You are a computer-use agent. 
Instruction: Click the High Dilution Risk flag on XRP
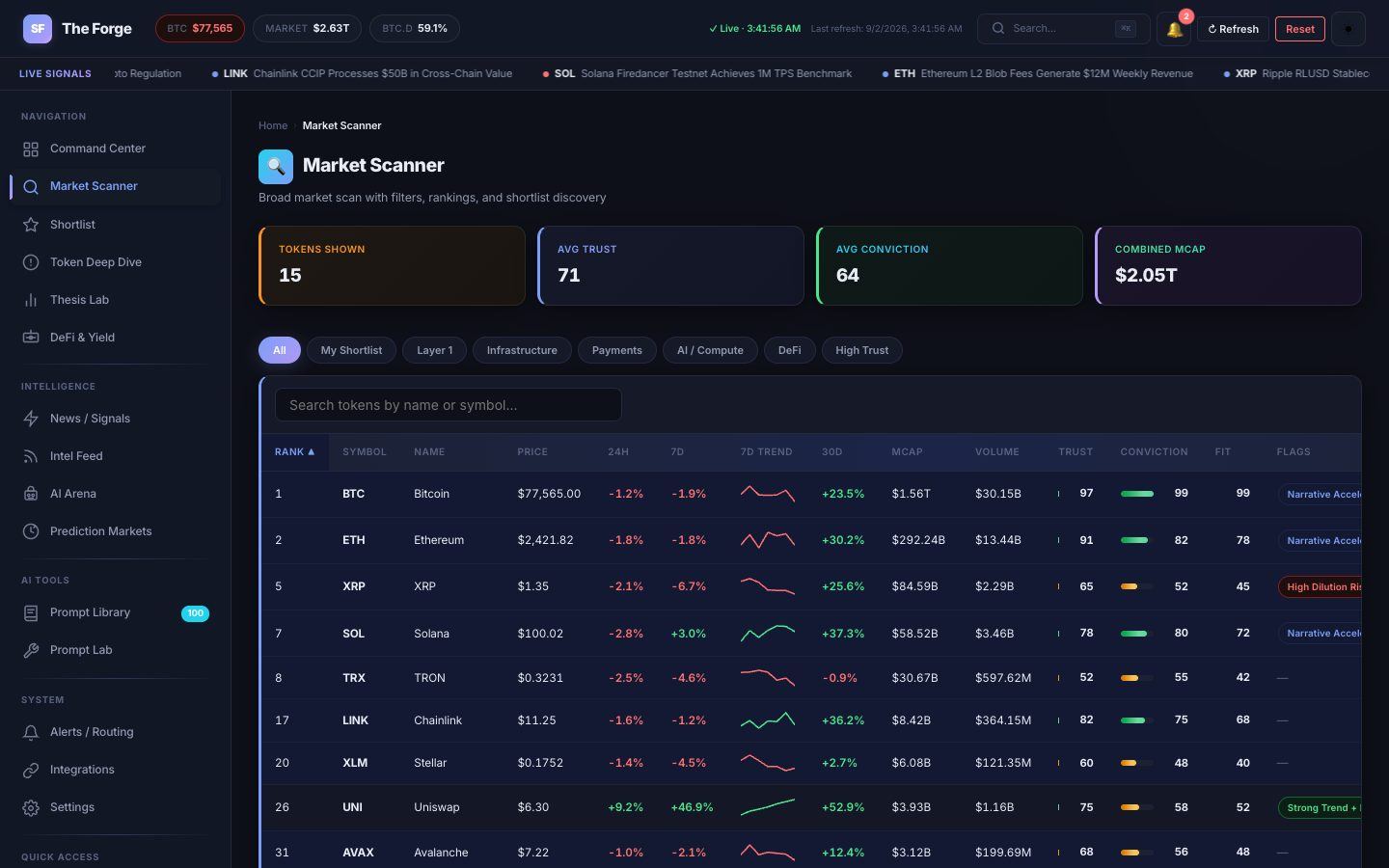pyautogui.click(x=1320, y=586)
